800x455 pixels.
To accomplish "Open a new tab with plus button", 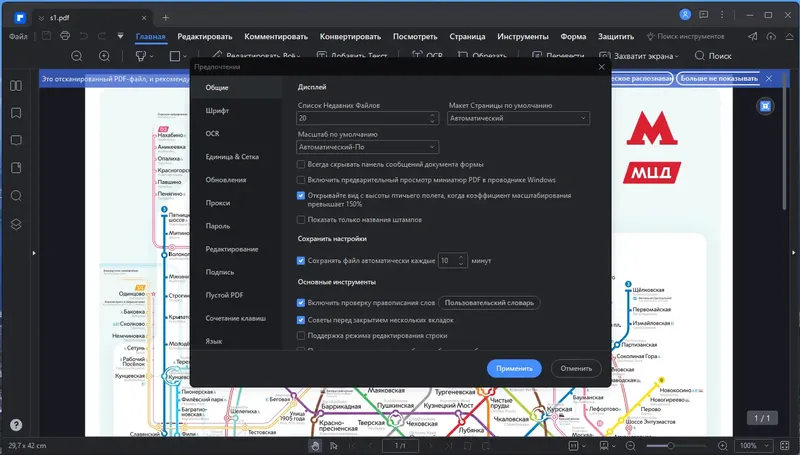I will coord(165,18).
